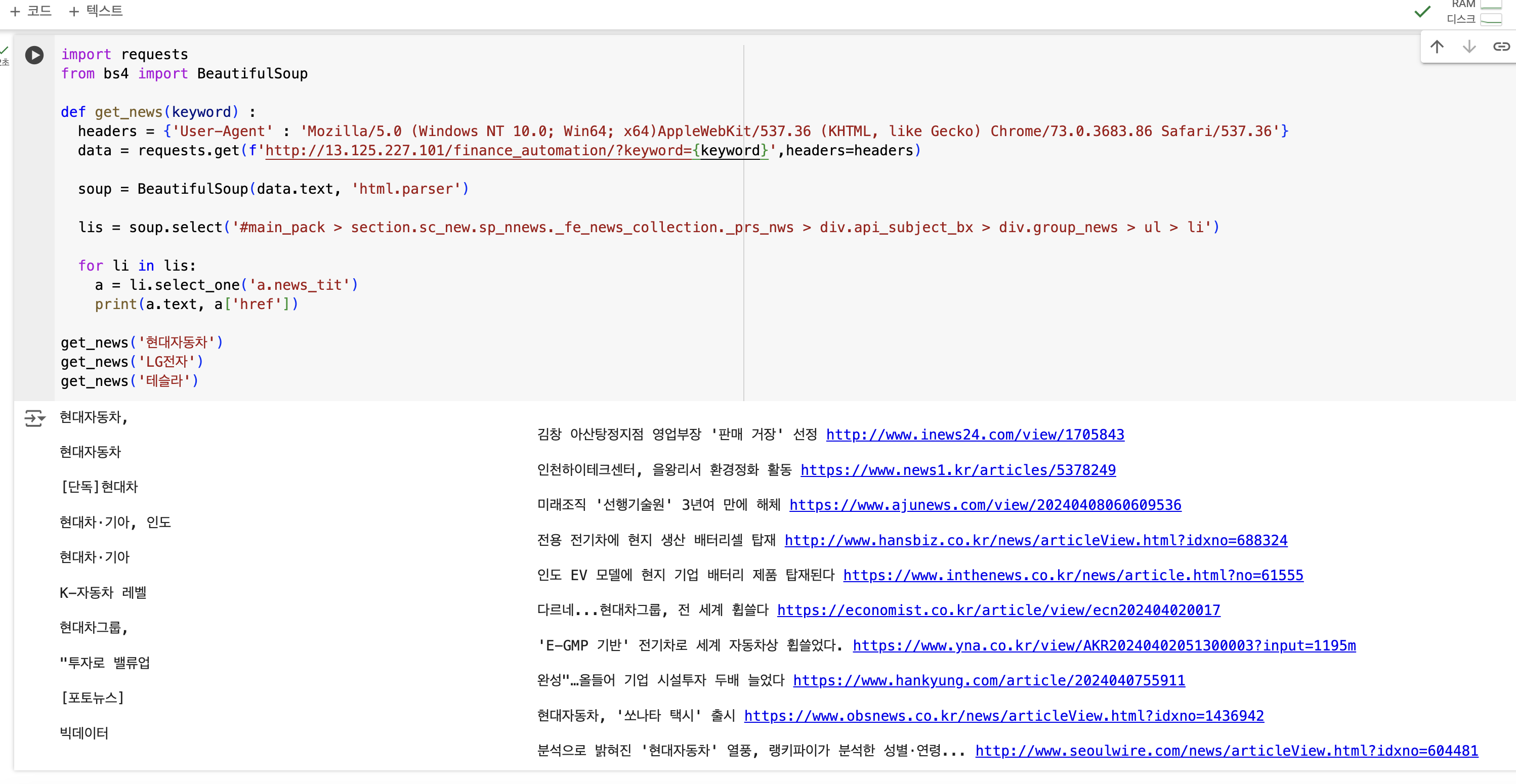Click the 'def get_news(keyword)' line
Screen dimensions: 1516x784
[158, 112]
